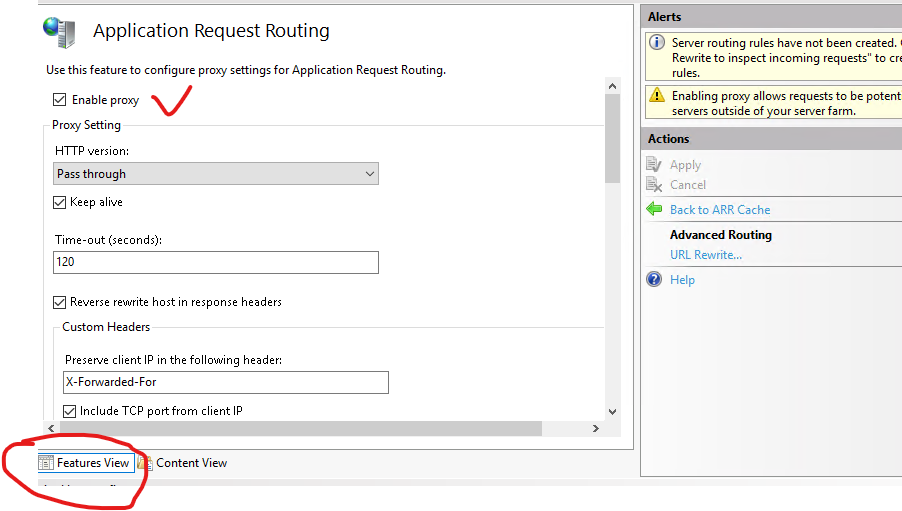Open URL Rewrite link
This screenshot has height=511, width=902.
click(x=706, y=254)
